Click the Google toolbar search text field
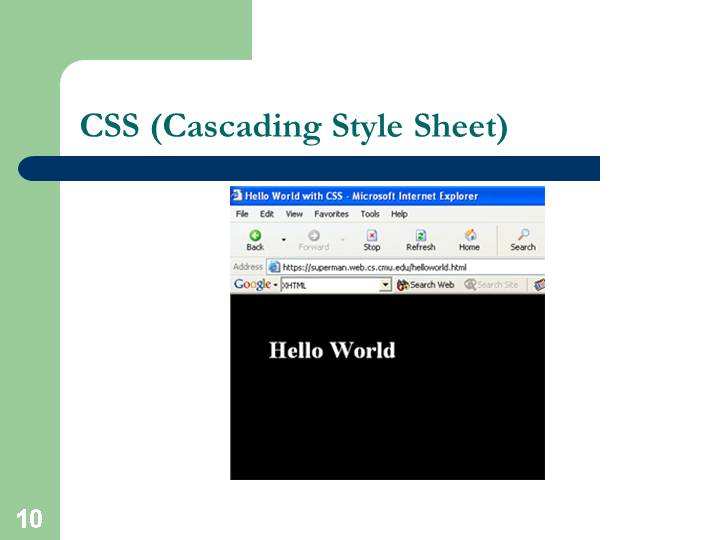720x540 pixels. [x=328, y=285]
